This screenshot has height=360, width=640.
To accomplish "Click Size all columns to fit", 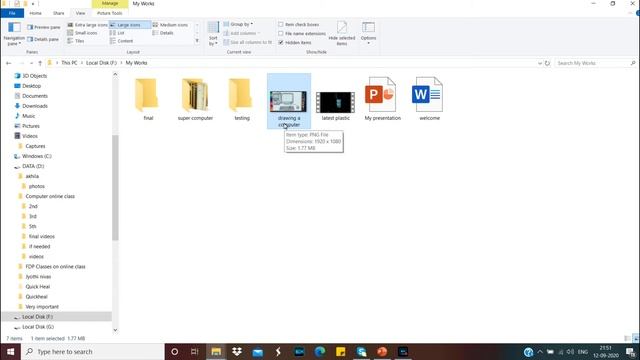I will point(248,42).
